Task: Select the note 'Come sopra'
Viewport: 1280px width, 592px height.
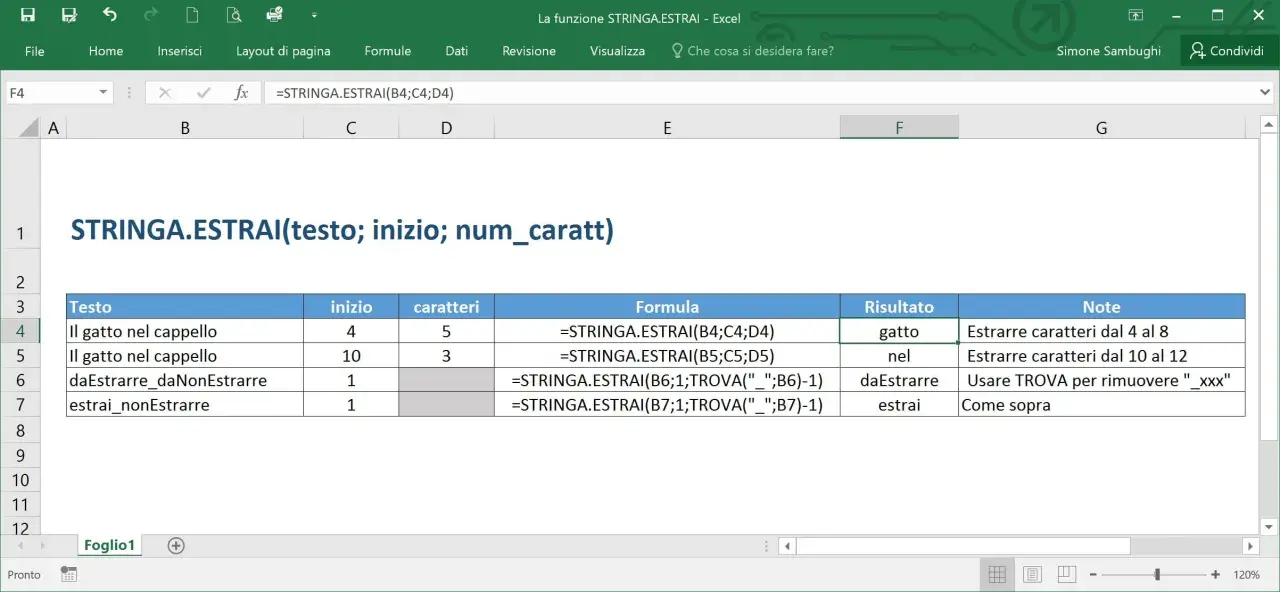Action: tap(1101, 405)
